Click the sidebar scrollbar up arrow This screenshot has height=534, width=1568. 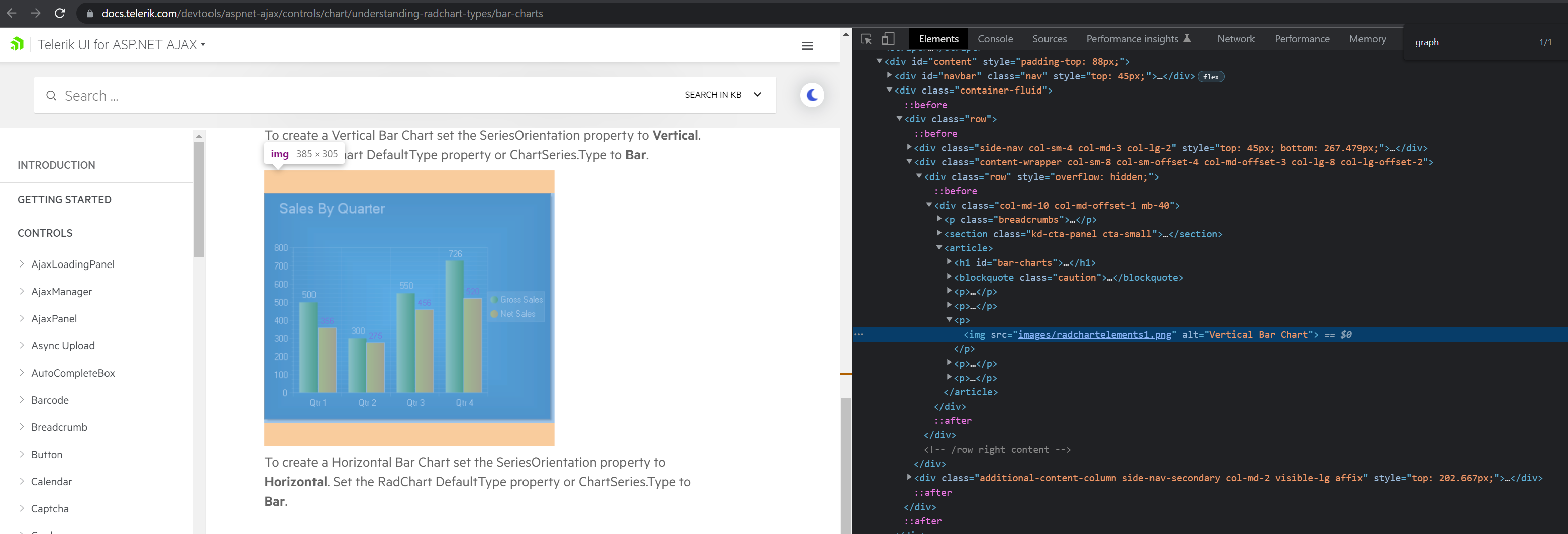[199, 136]
